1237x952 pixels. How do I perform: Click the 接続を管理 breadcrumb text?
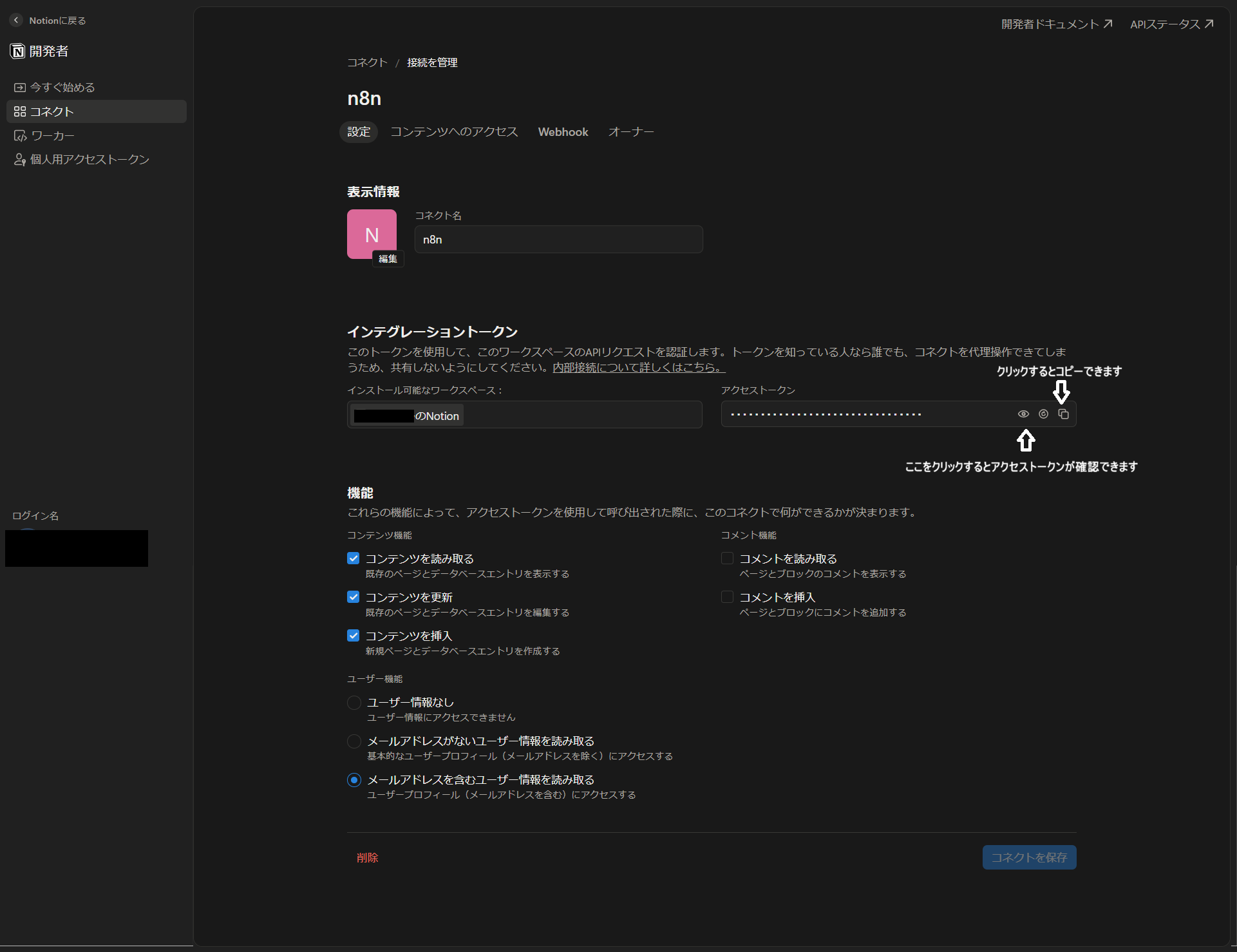click(x=432, y=62)
